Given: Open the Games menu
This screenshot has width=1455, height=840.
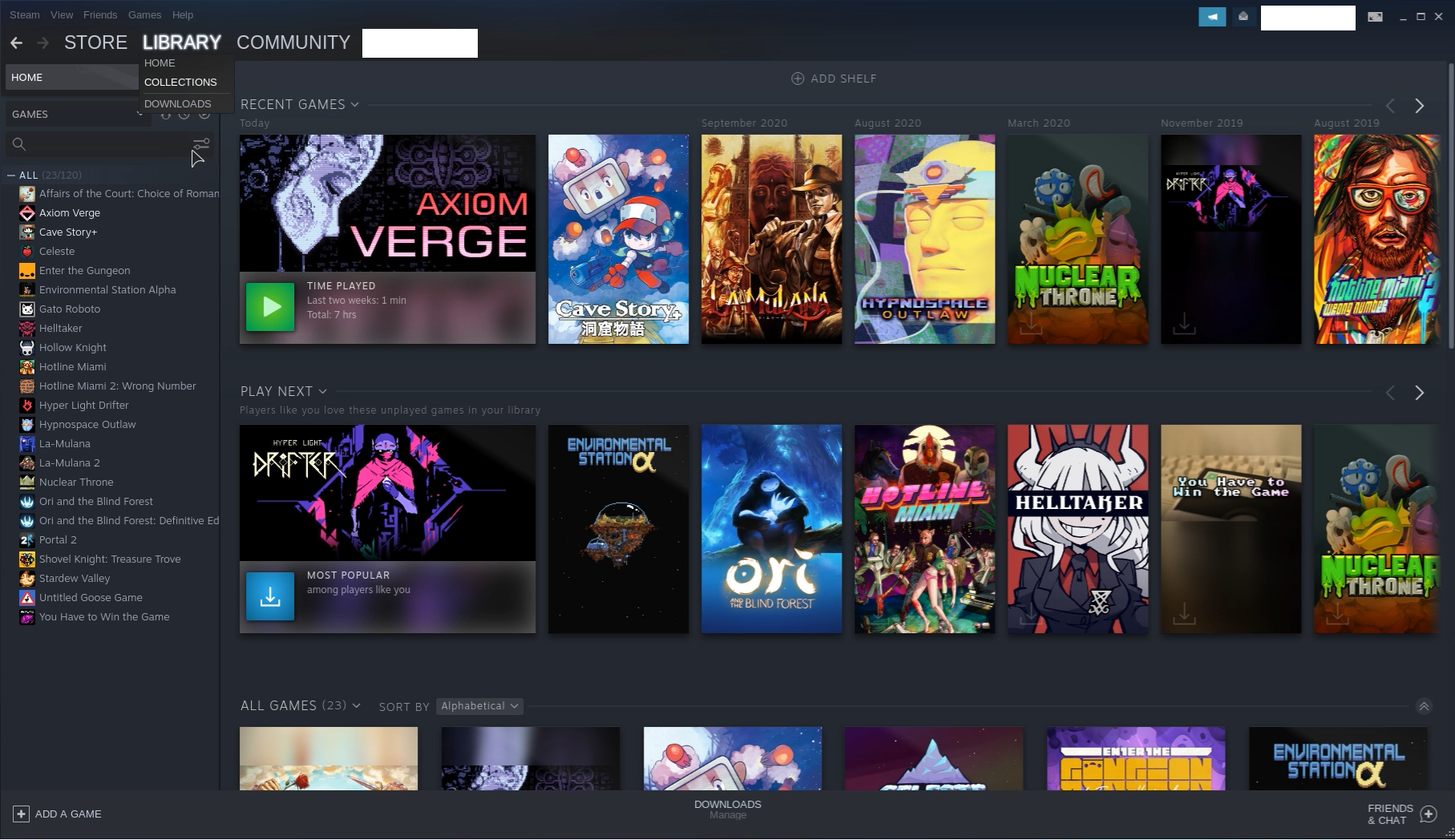Looking at the screenshot, I should tap(144, 14).
